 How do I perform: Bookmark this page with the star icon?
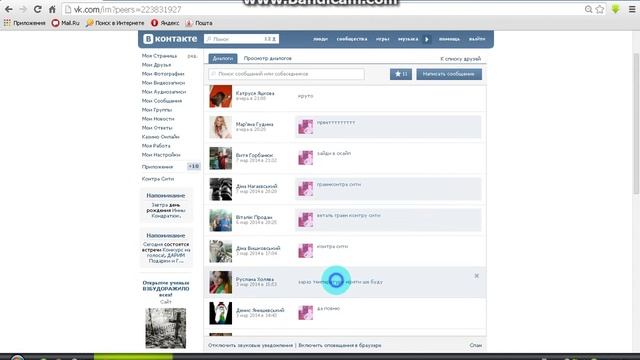600,9
